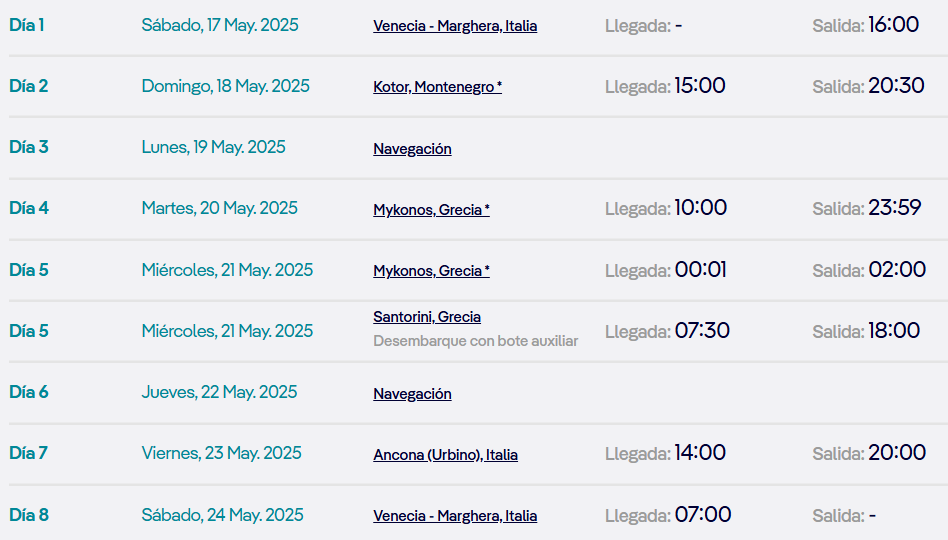Screen dimensions: 948x540
Task: Click the Kotor arrival time 15:00
Action: point(700,86)
